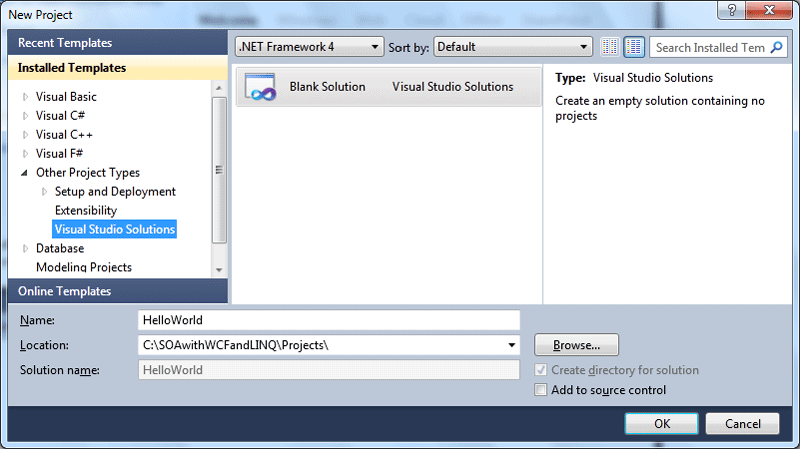Viewport: 800px width, 449px height.
Task: Open the Online Templates section
Action: point(118,291)
